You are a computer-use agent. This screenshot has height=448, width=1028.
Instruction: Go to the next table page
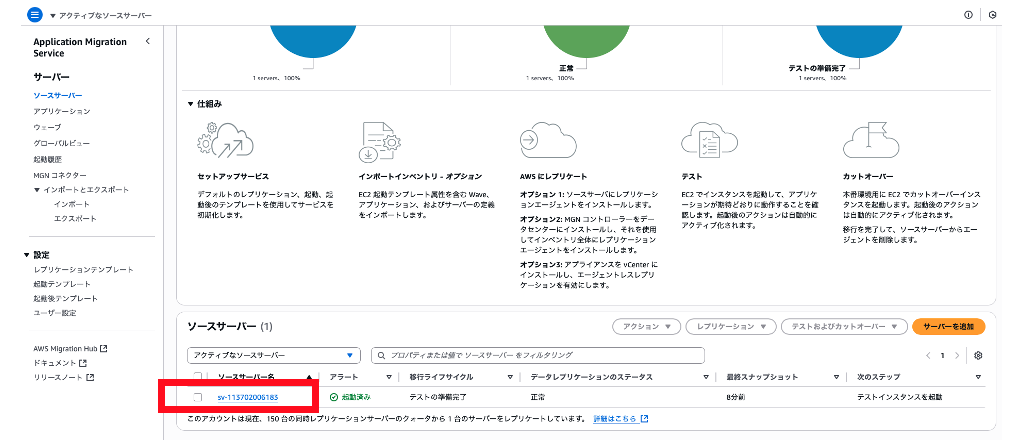[x=957, y=356]
